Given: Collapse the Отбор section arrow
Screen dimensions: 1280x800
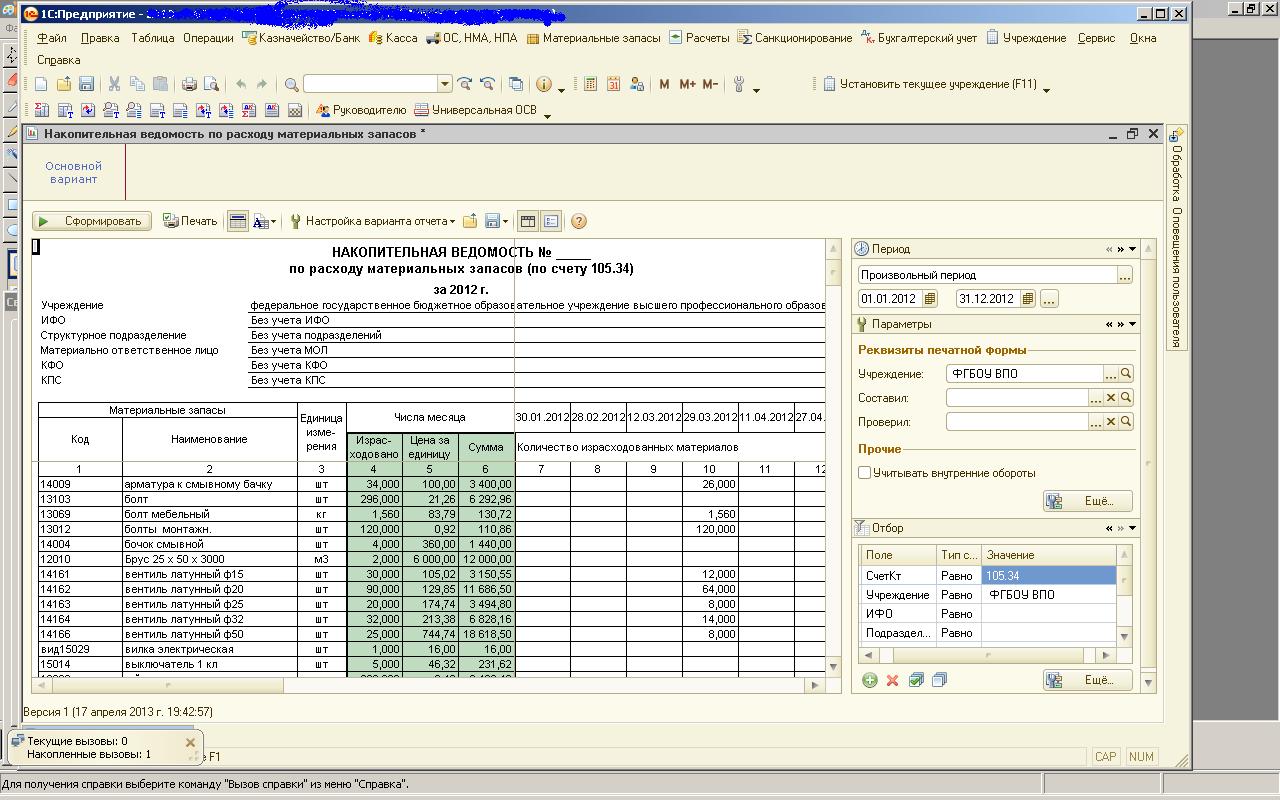Looking at the screenshot, I should point(1132,528).
